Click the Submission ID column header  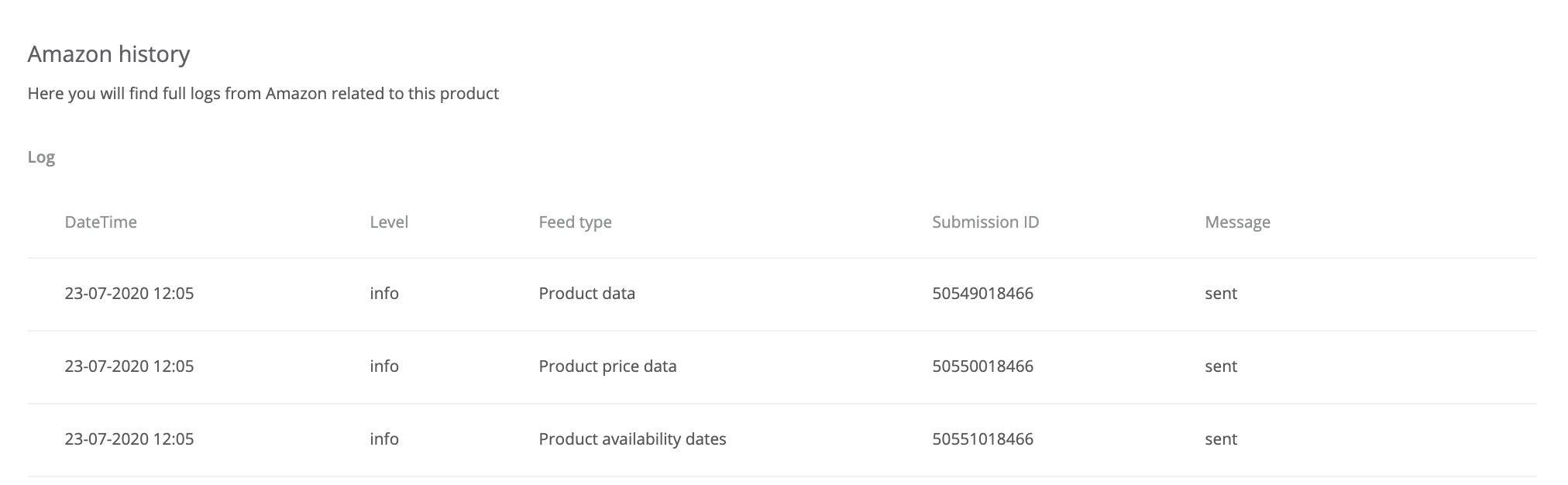coord(985,222)
